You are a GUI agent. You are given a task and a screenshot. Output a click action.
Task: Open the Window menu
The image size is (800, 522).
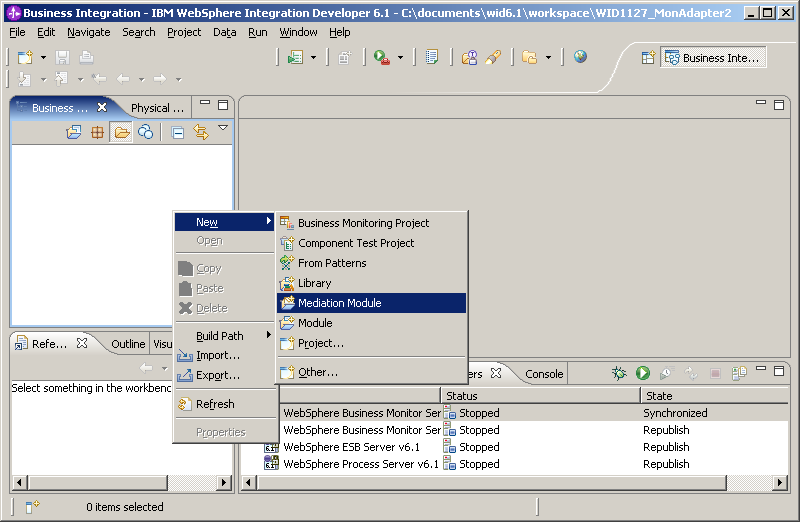pos(298,32)
